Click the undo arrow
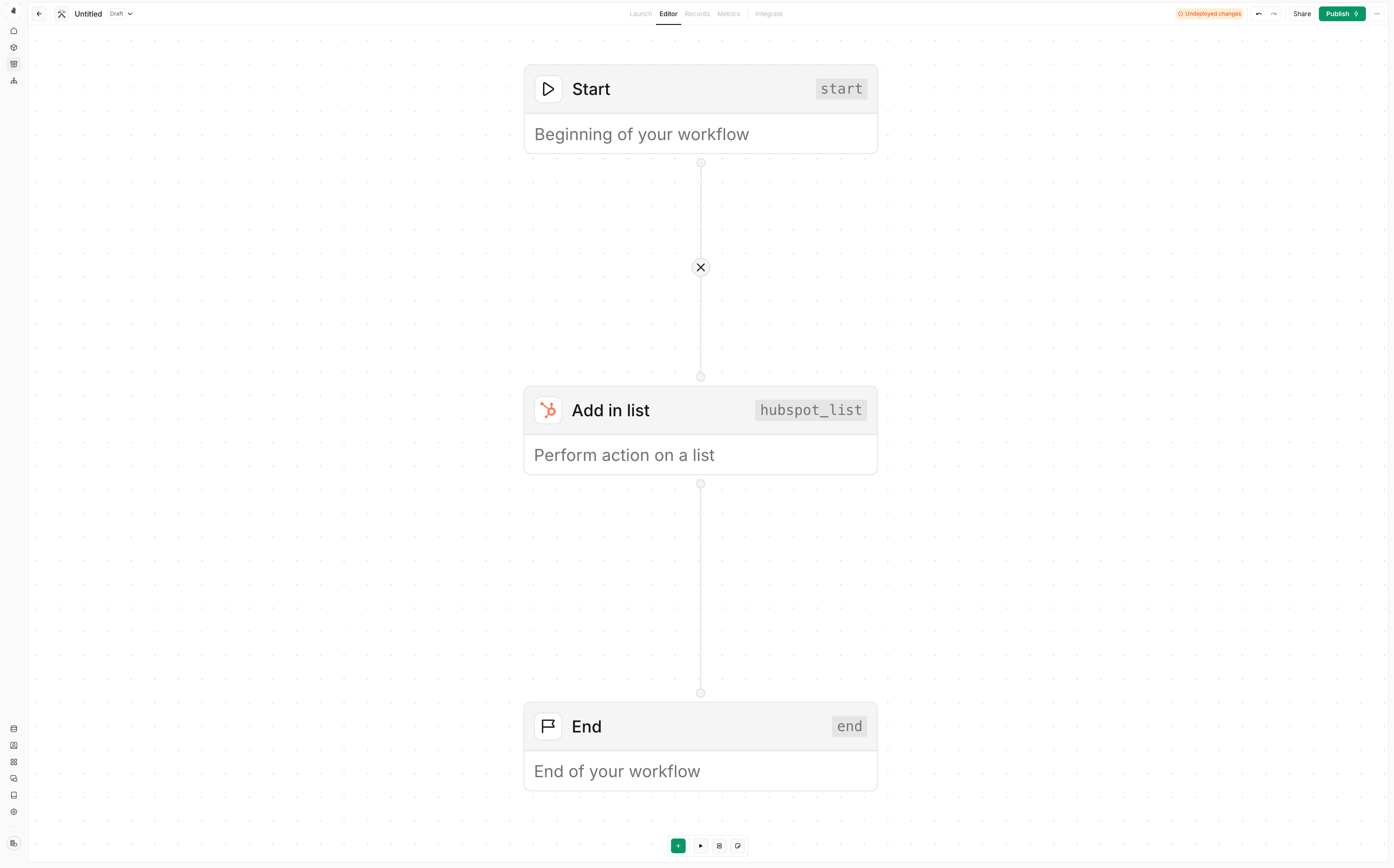 1258,14
